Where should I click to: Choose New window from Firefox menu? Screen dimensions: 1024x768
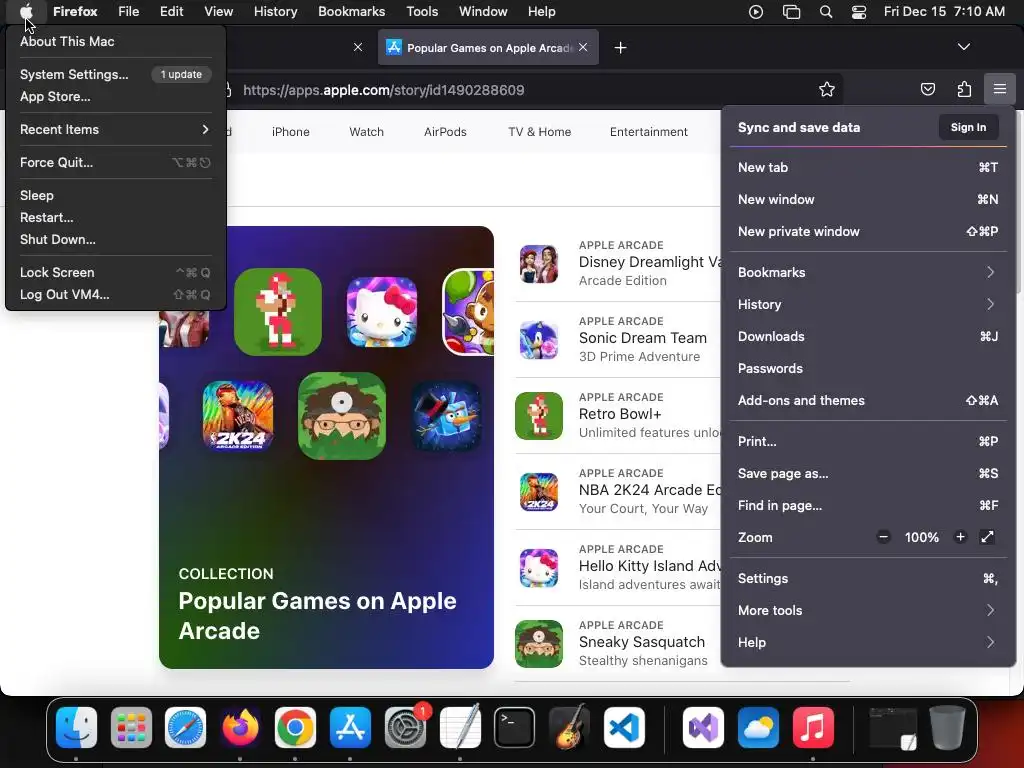click(x=868, y=199)
